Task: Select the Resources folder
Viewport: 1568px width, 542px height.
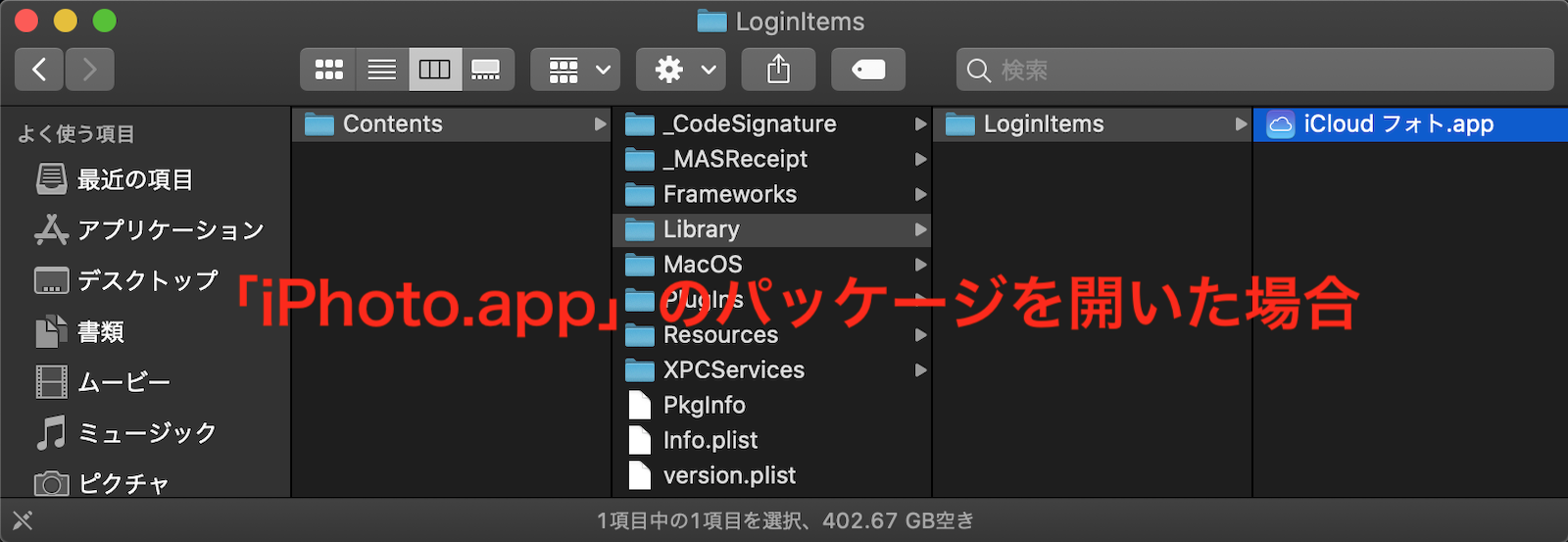Action: [771, 335]
